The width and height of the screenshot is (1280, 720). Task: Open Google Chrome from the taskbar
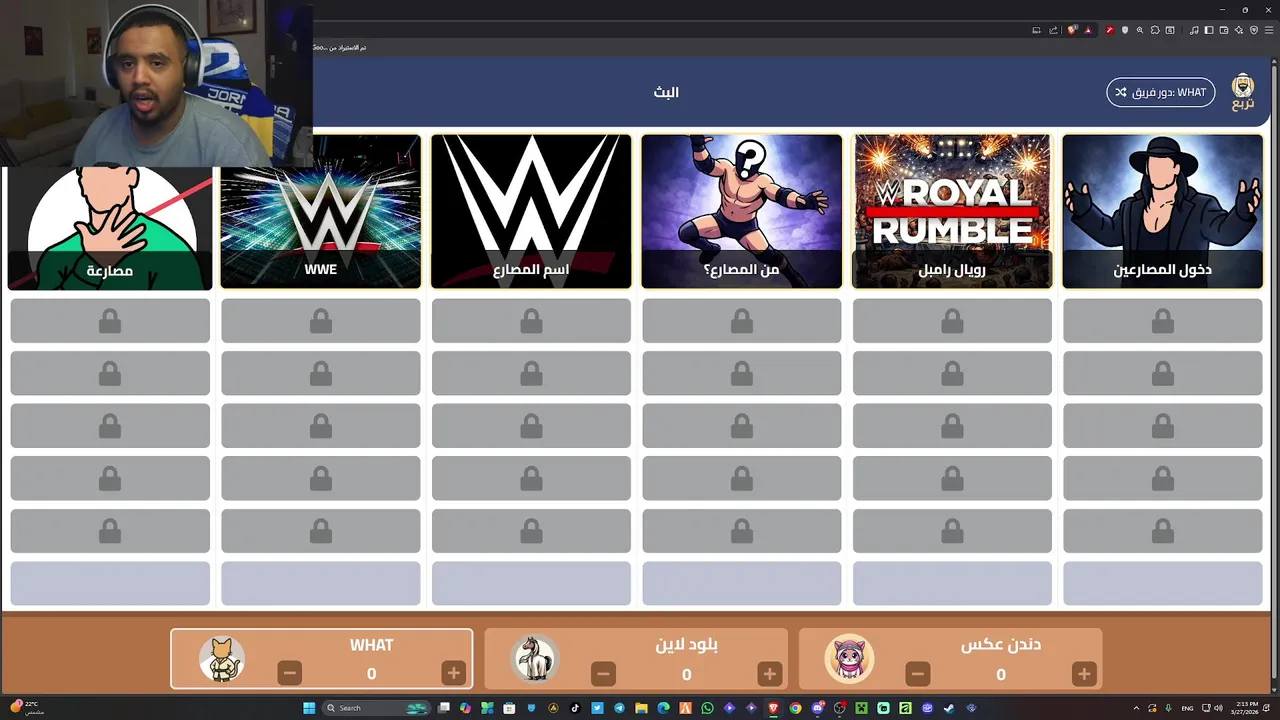point(795,708)
